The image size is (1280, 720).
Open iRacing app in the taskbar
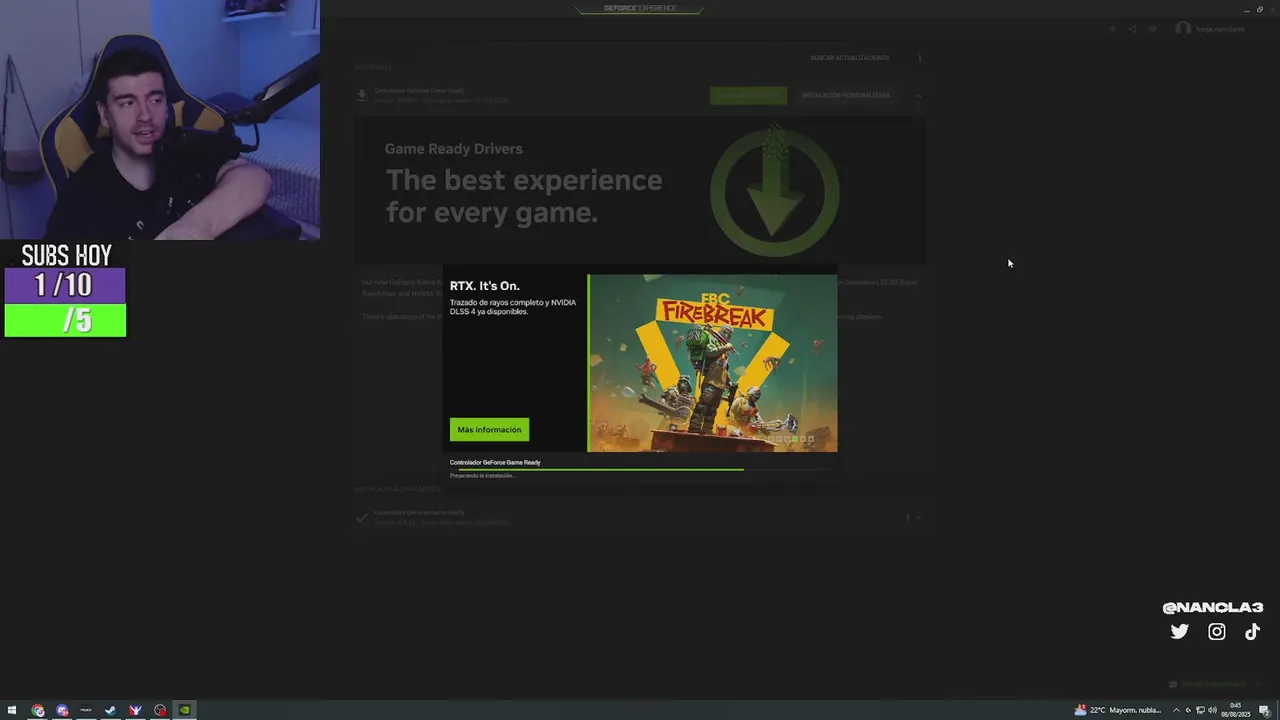coord(135,710)
